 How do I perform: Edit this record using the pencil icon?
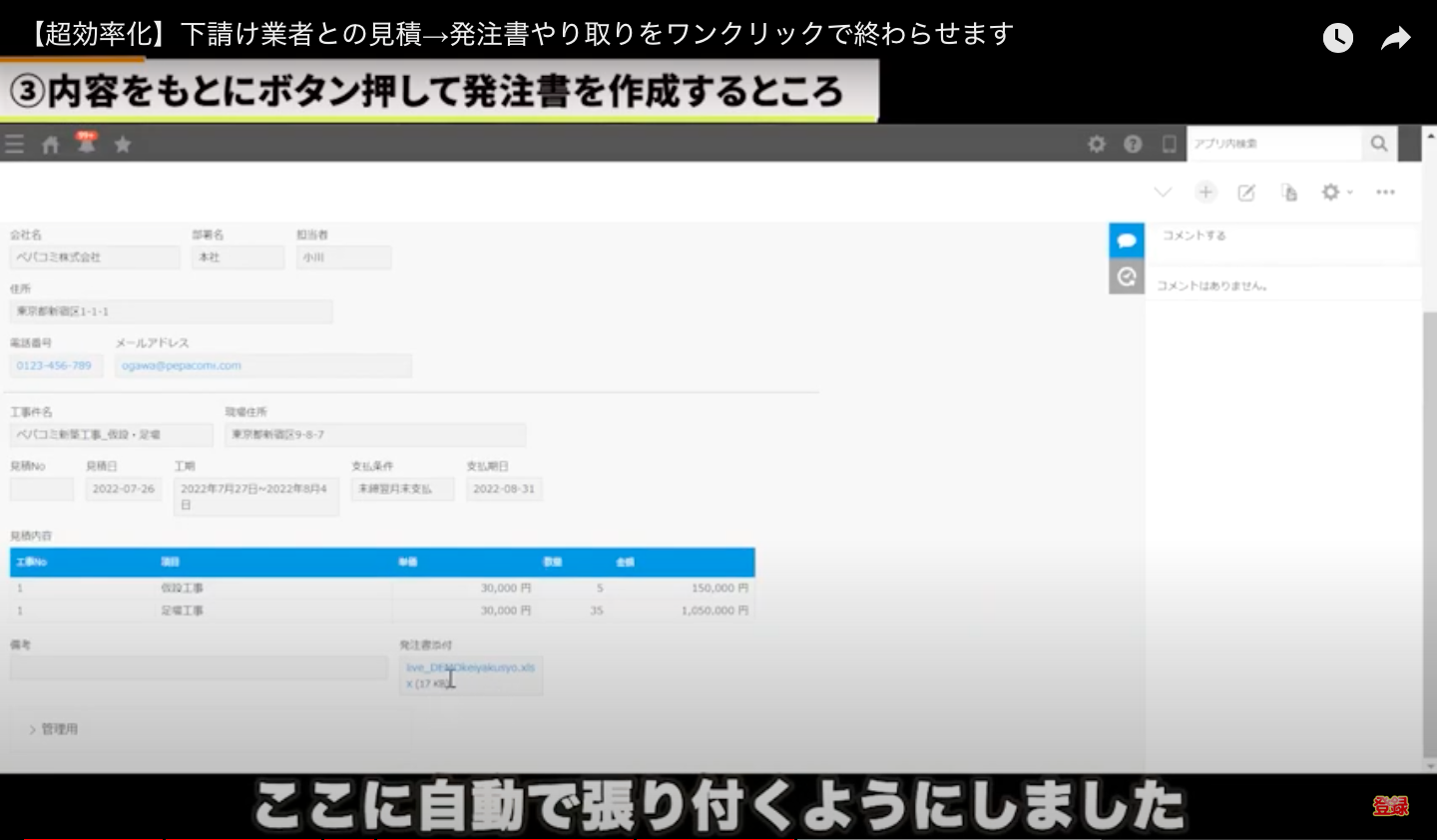pyautogui.click(x=1246, y=192)
